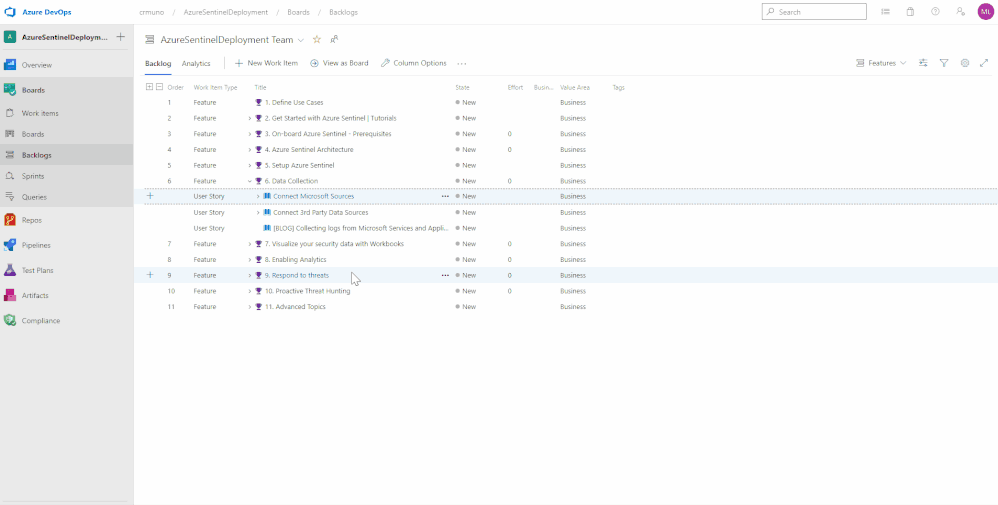The image size is (998, 505).
Task: Select Backlogs in the sidebar
Action: (37, 155)
